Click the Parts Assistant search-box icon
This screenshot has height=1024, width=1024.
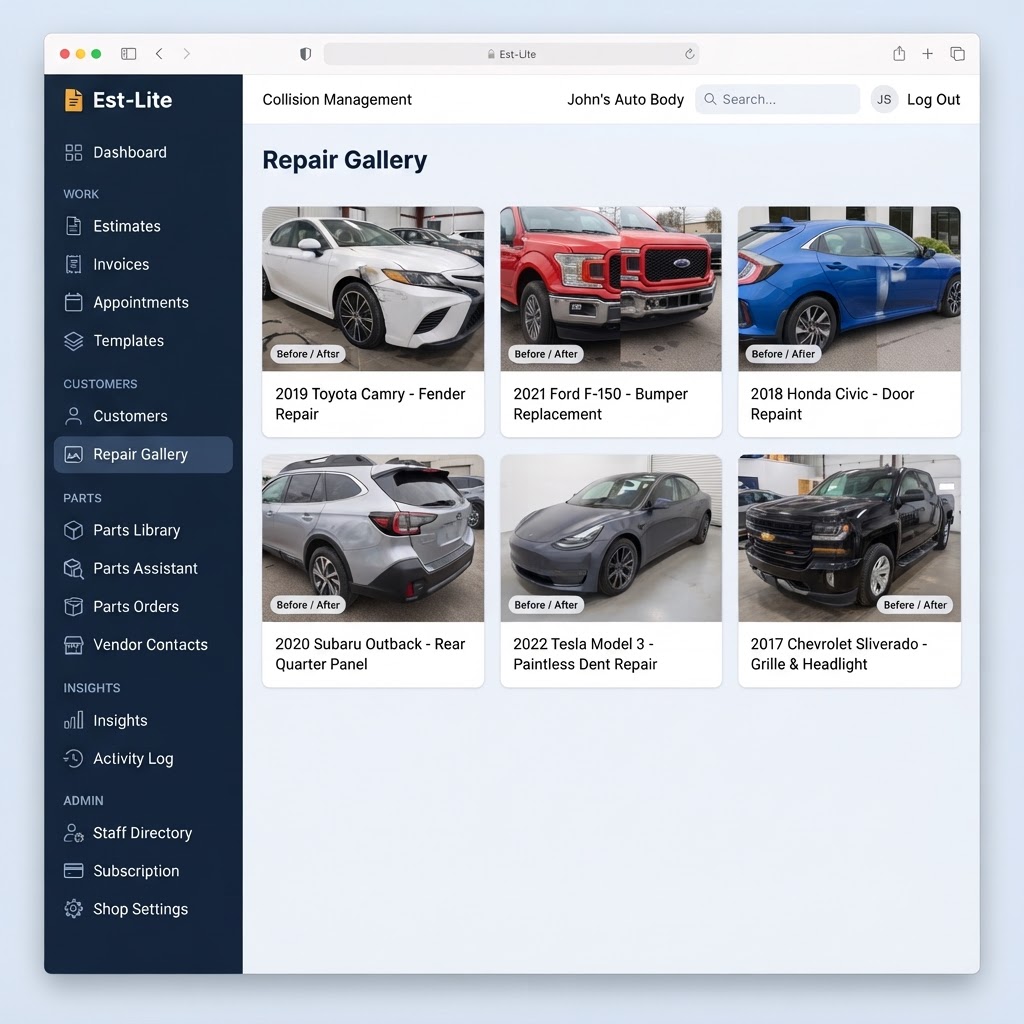tap(74, 568)
